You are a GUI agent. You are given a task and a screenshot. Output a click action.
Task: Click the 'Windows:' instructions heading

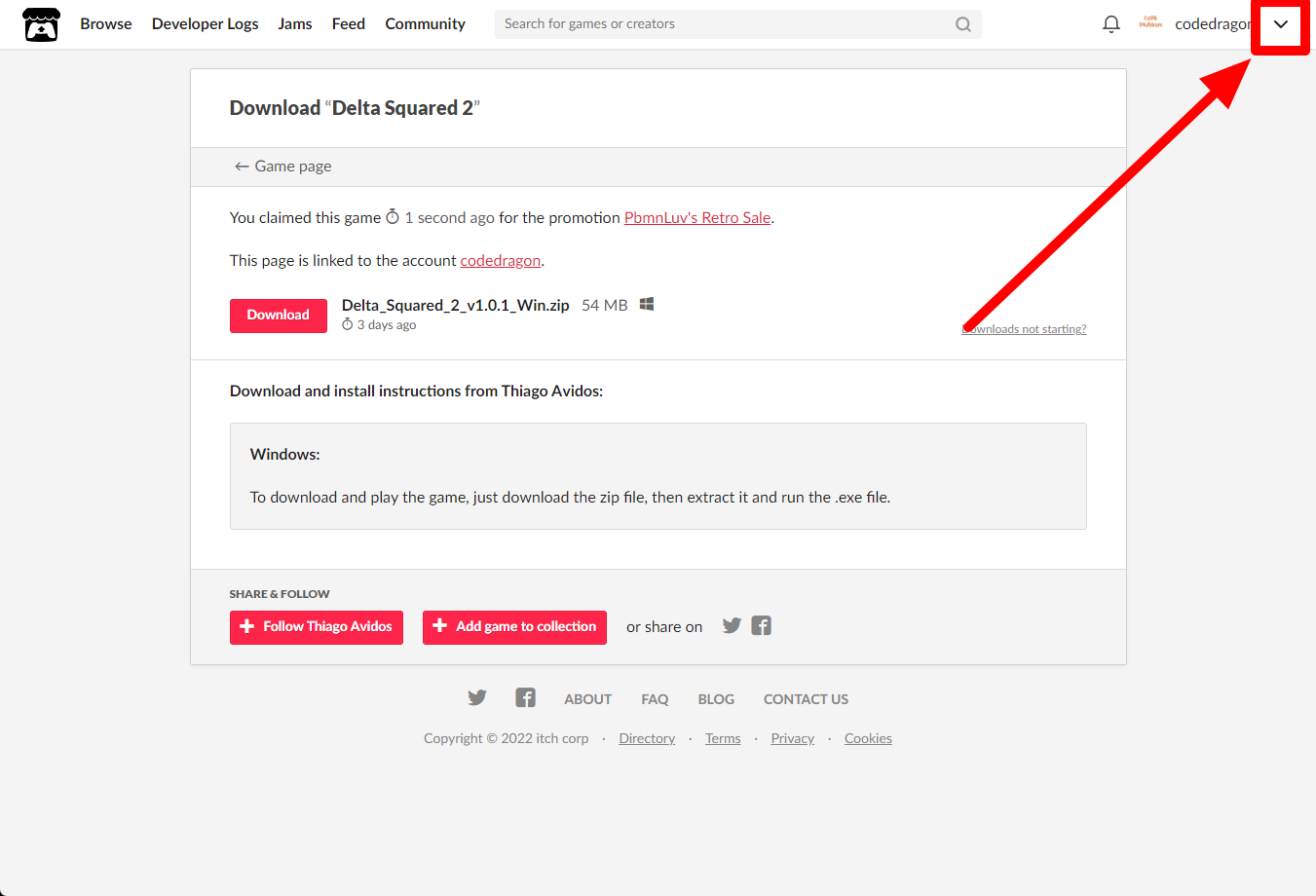pyautogui.click(x=285, y=455)
